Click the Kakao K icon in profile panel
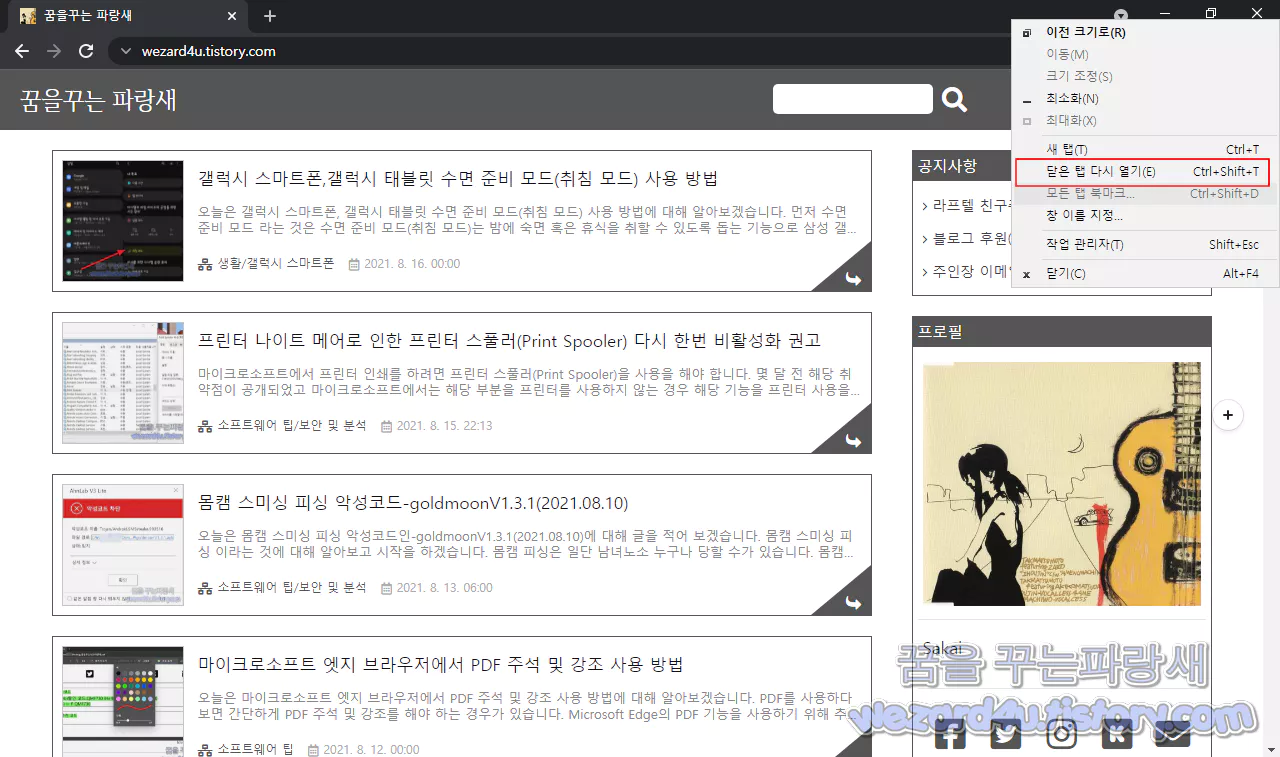1280x757 pixels. [1117, 735]
